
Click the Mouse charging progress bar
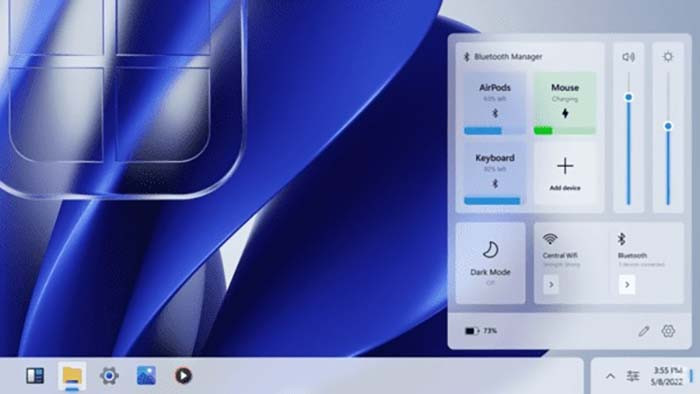click(x=565, y=131)
